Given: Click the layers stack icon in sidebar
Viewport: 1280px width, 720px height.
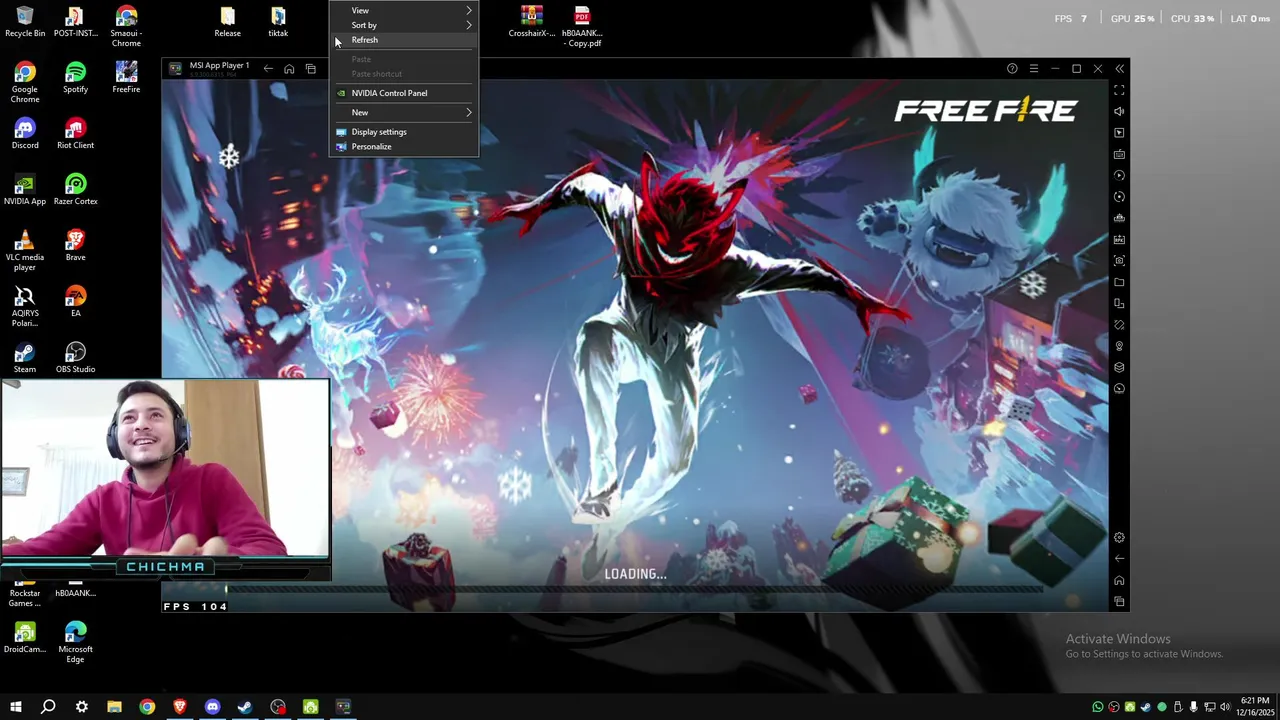Looking at the screenshot, I should point(1119,368).
